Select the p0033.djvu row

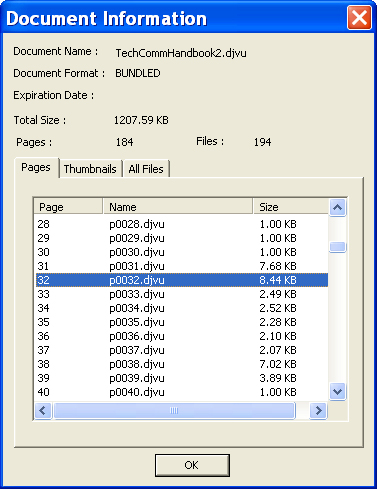coord(182,294)
